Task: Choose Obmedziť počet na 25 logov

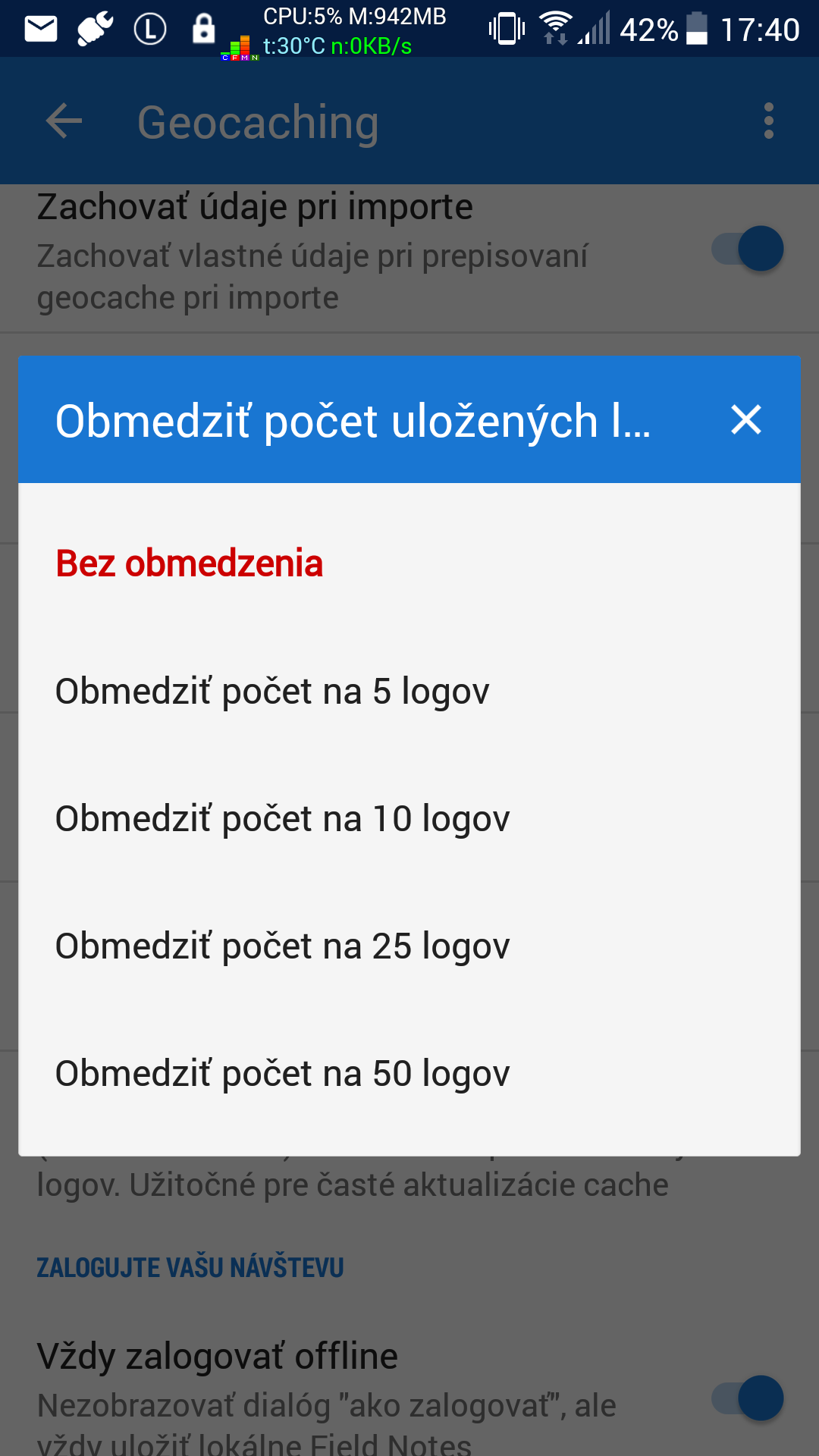Action: [x=282, y=946]
